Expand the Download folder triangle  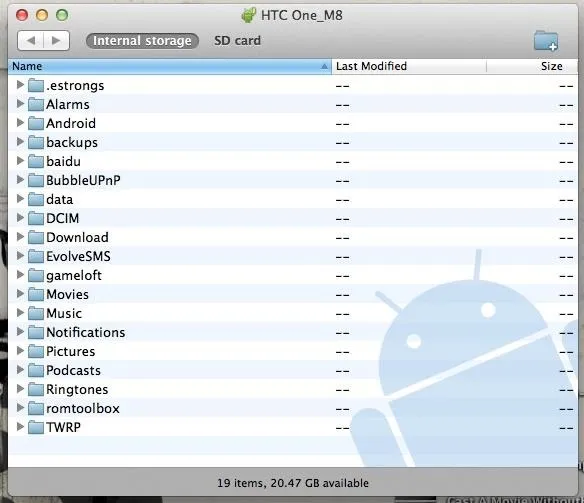[x=20, y=237]
